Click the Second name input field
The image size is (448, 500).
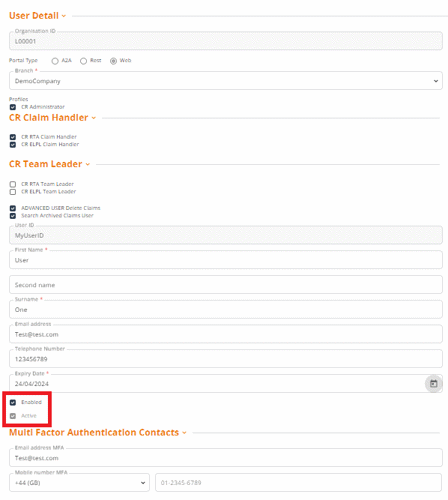point(226,285)
